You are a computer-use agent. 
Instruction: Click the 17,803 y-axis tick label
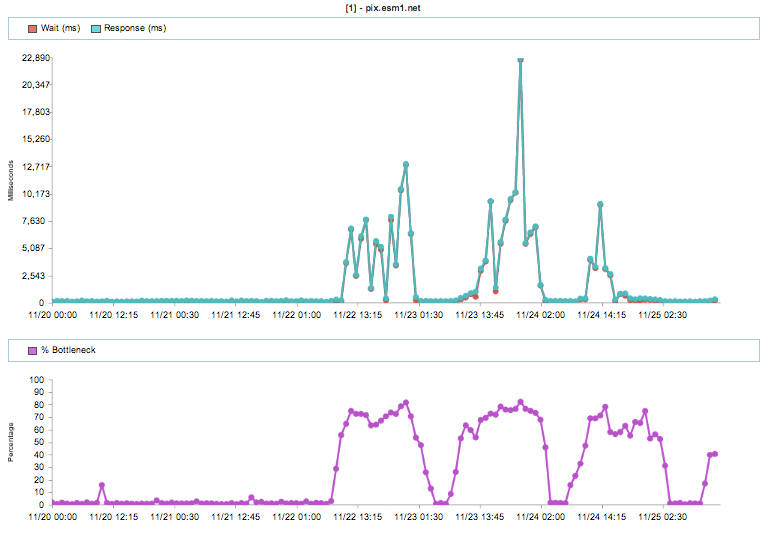[x=36, y=112]
